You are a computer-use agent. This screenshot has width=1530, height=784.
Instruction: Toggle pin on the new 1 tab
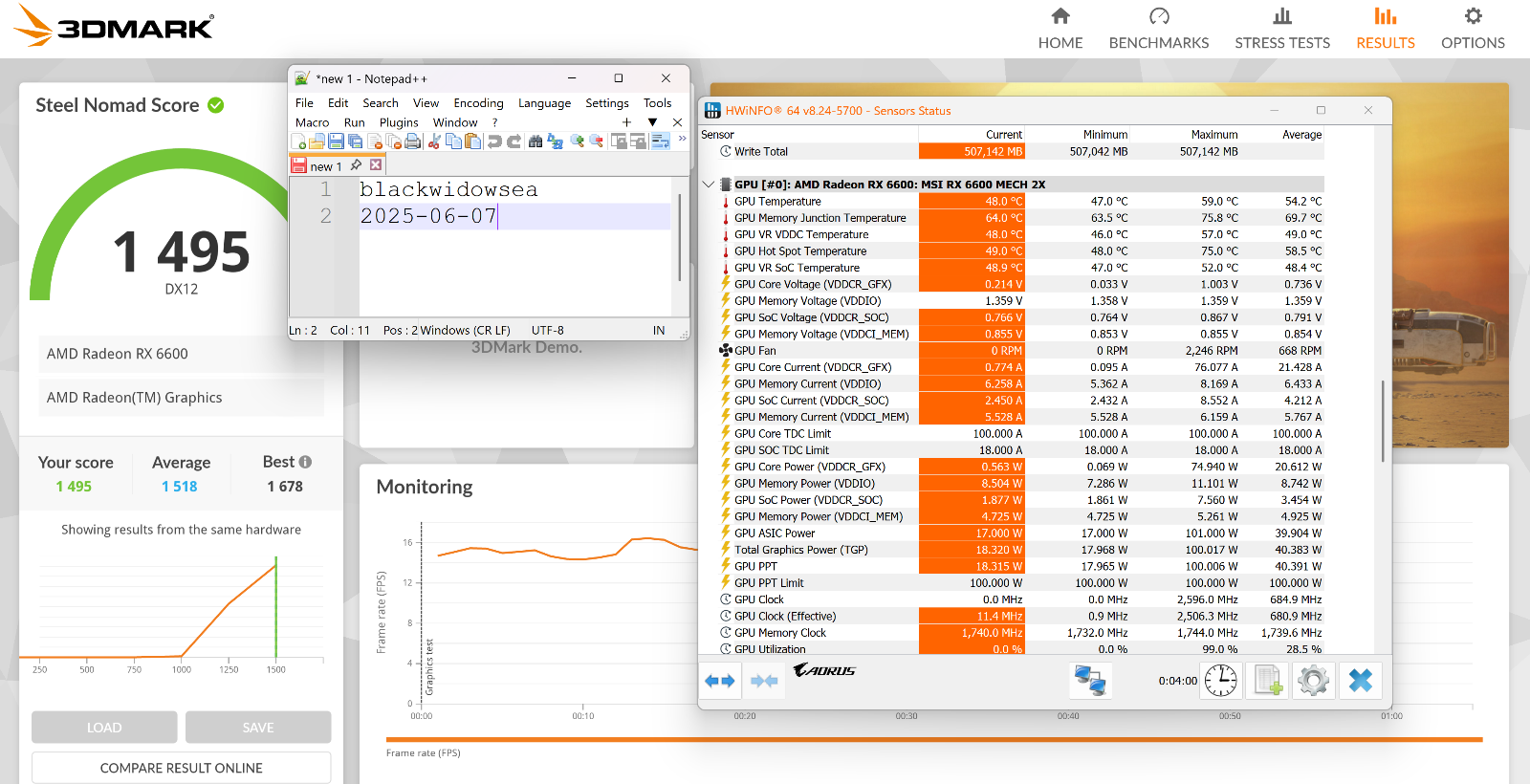356,165
